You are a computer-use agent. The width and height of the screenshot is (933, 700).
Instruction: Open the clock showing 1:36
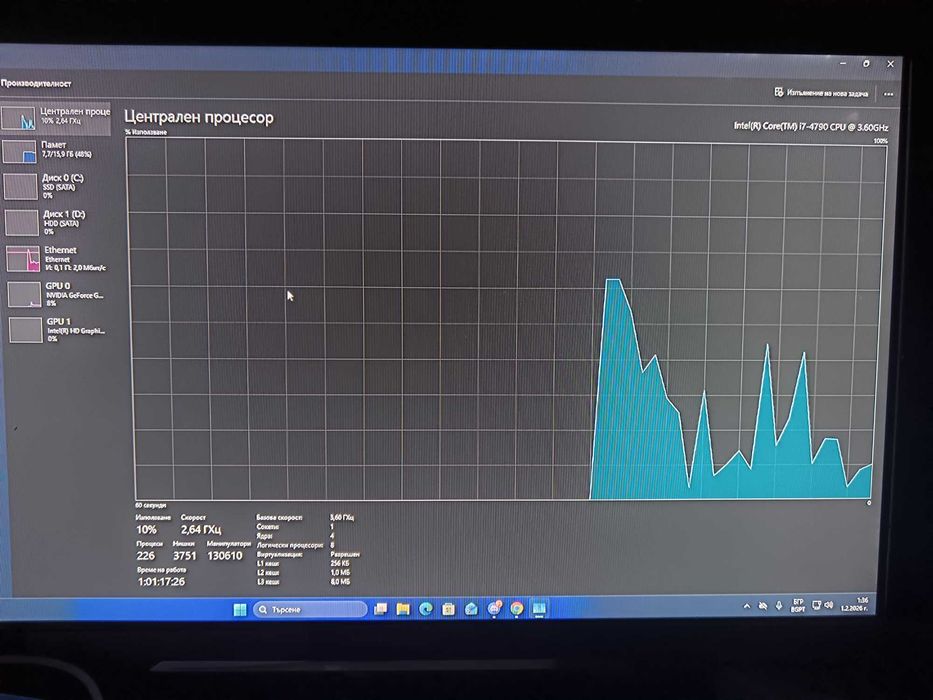854,604
